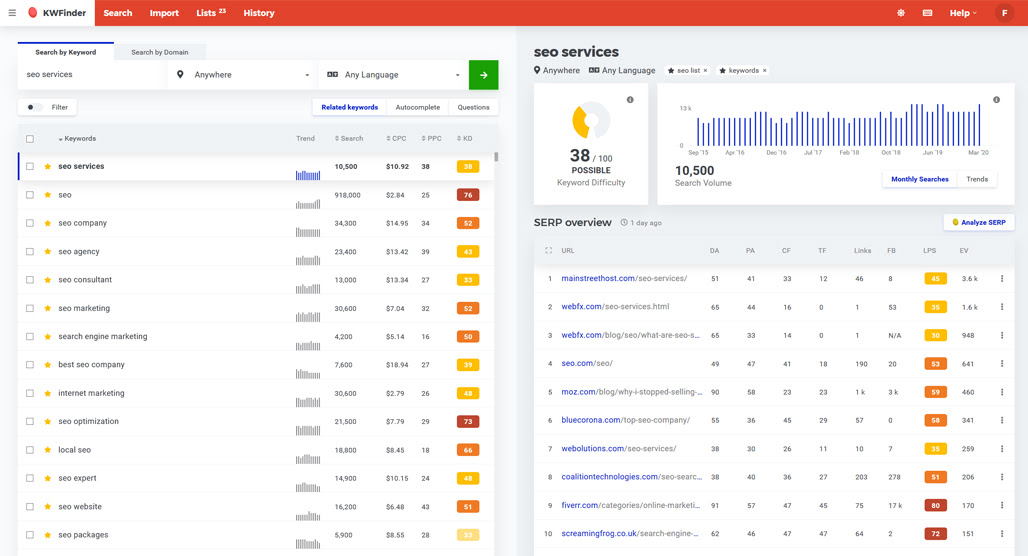1028x556 pixels.
Task: Click the star beside seo expert
Action: click(47, 478)
